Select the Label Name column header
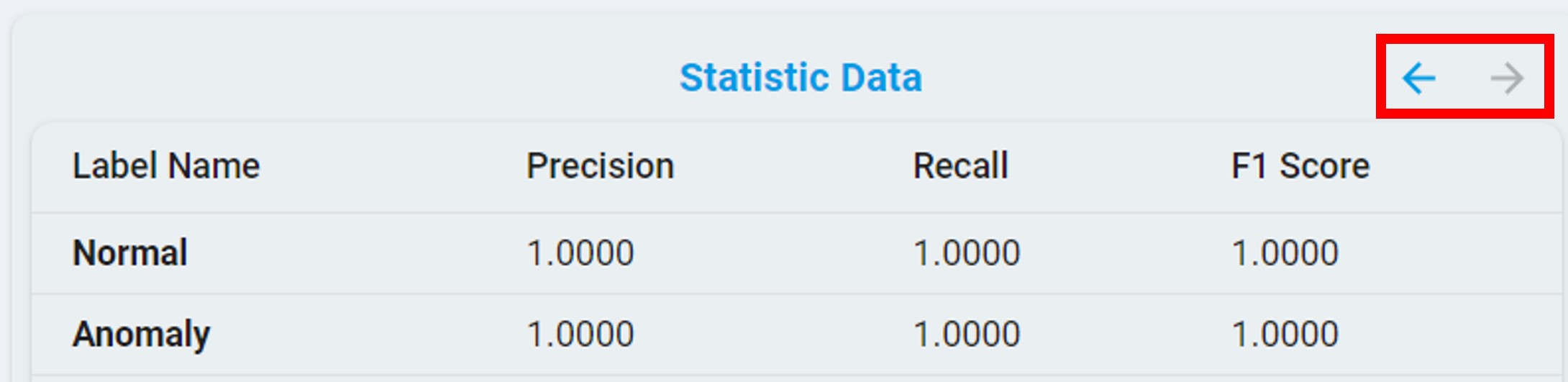The width and height of the screenshot is (1568, 382). click(x=166, y=166)
